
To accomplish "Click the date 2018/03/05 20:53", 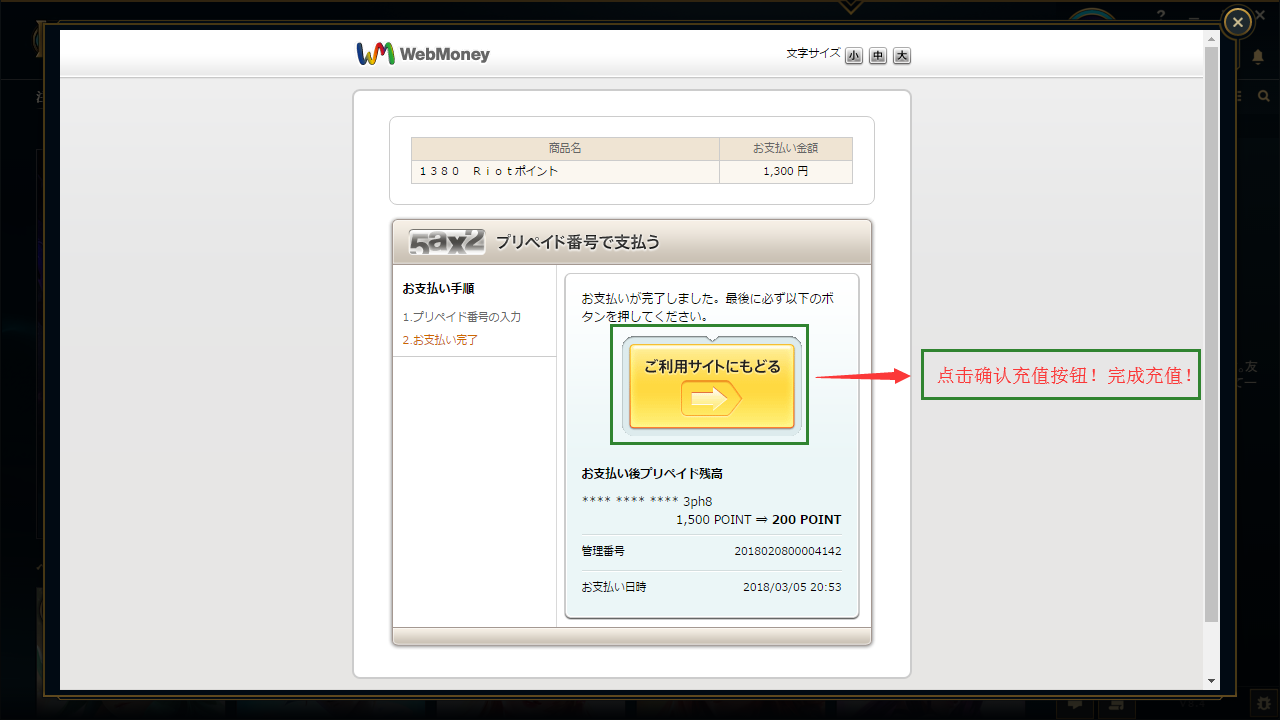I will click(792, 587).
